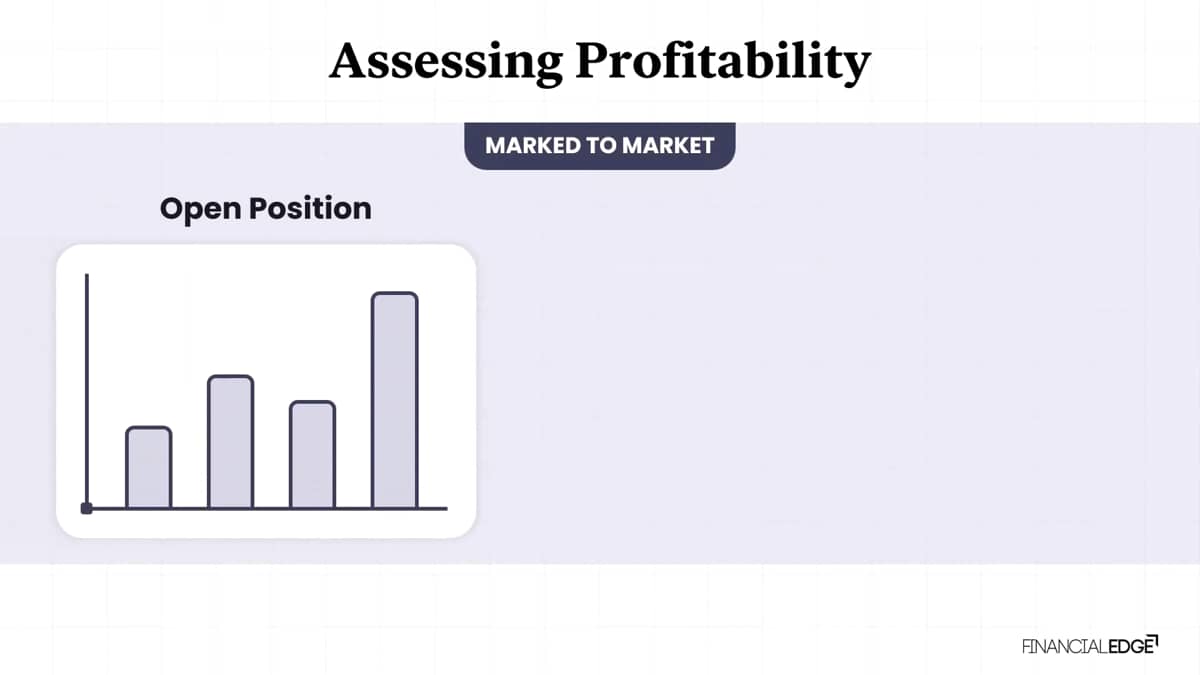Select the second bar of the chart
The height and width of the screenshot is (675, 1200).
230,442
